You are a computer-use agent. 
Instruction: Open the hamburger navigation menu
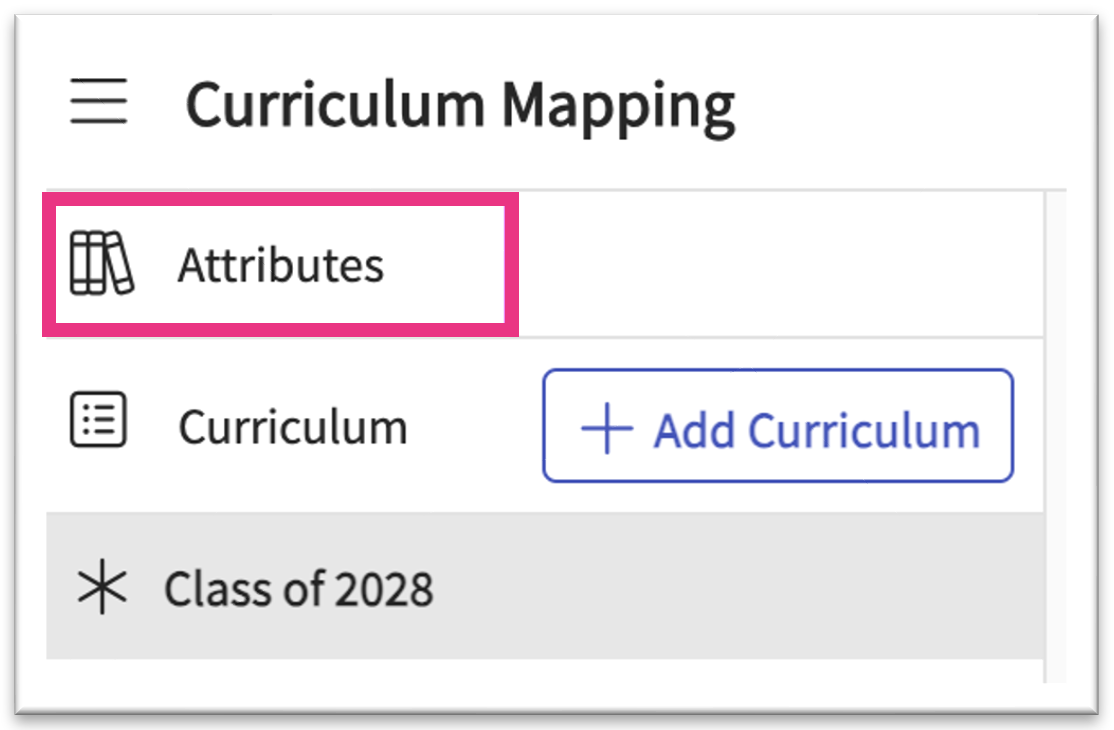[x=98, y=103]
